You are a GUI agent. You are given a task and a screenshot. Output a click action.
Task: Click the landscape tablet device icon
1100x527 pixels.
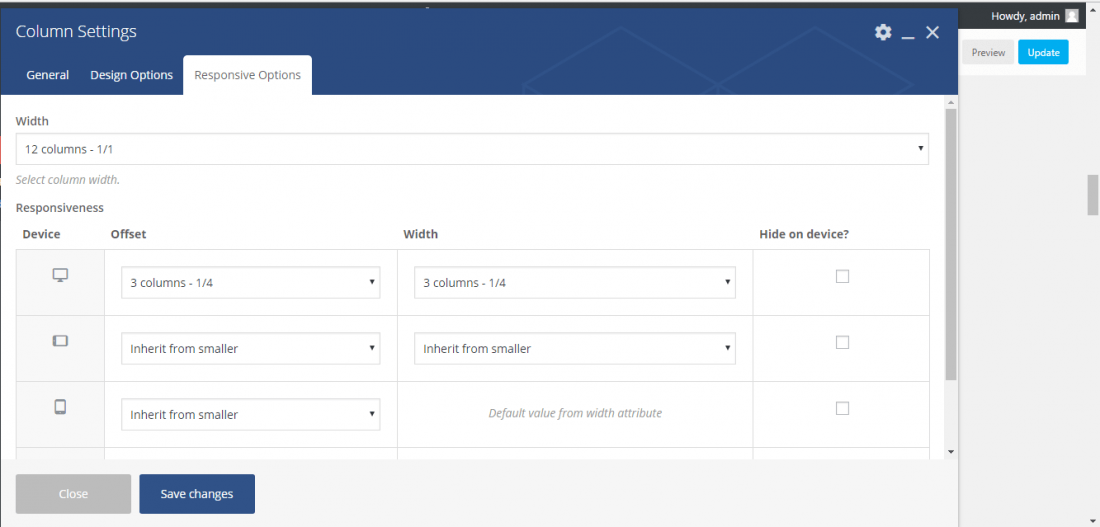click(60, 341)
